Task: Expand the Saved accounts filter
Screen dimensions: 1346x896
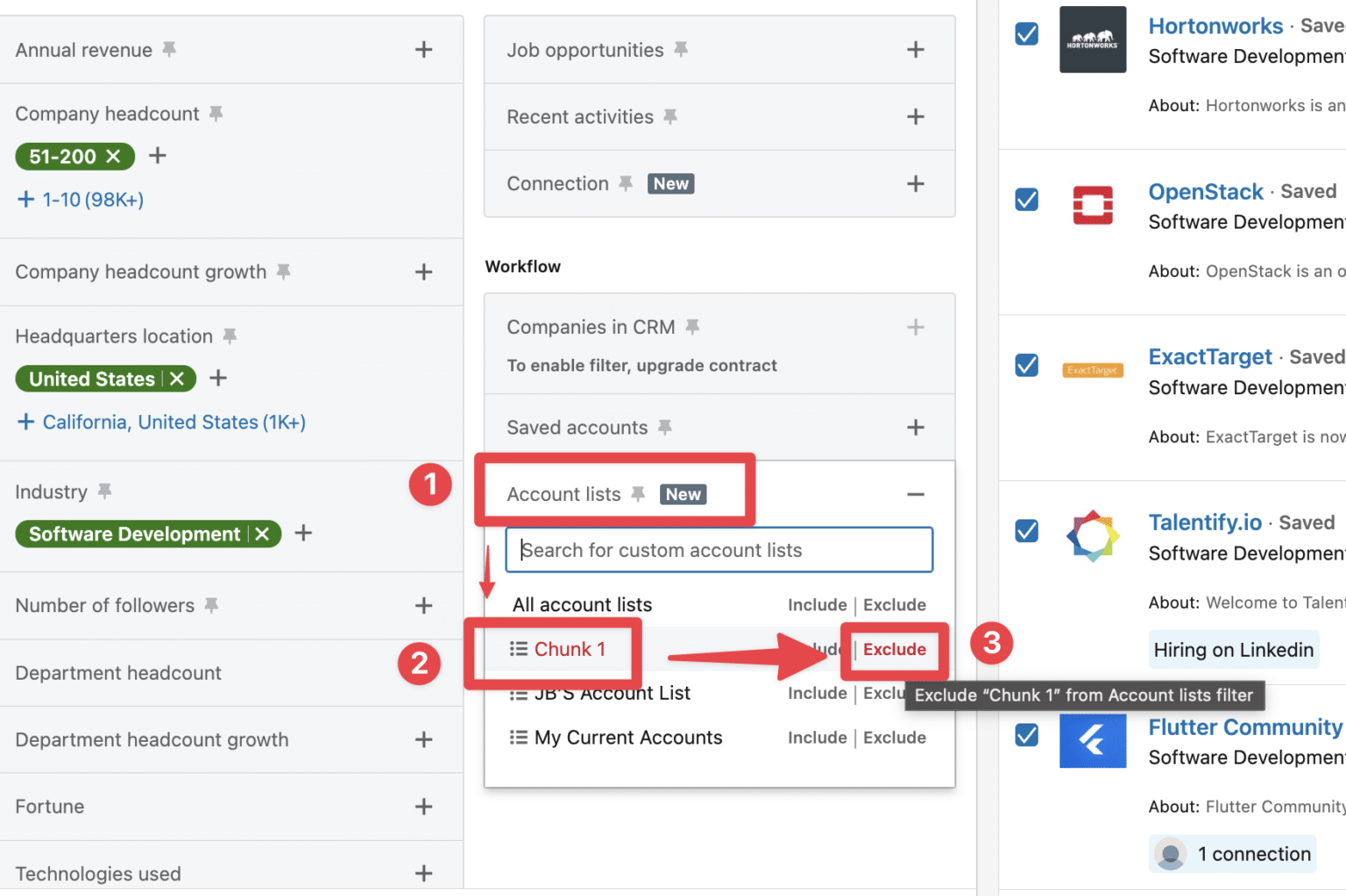Action: click(915, 427)
